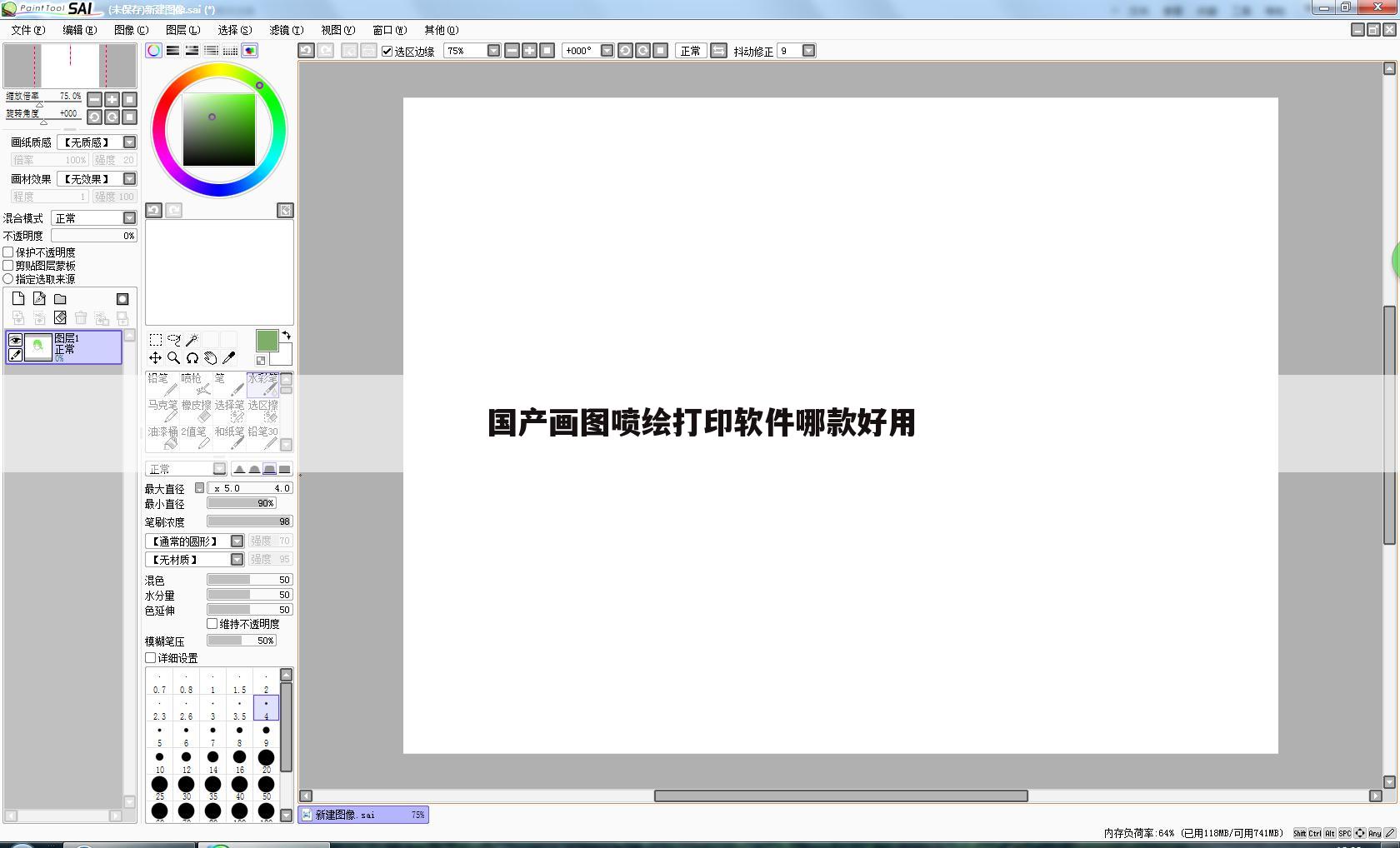Adjust the 笔刷浓度 density slider

pyautogui.click(x=249, y=521)
